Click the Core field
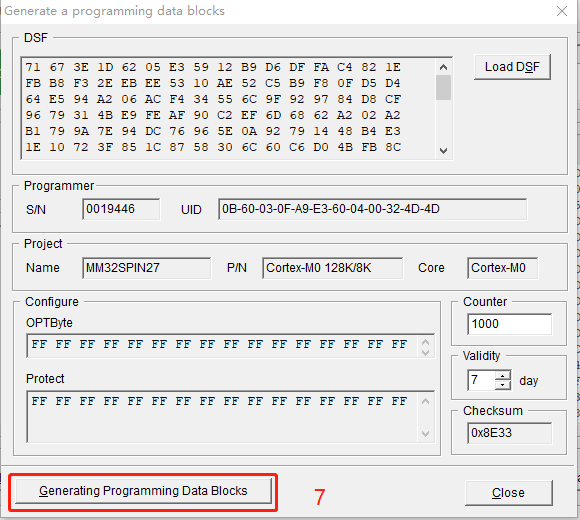 pyautogui.click(x=502, y=268)
